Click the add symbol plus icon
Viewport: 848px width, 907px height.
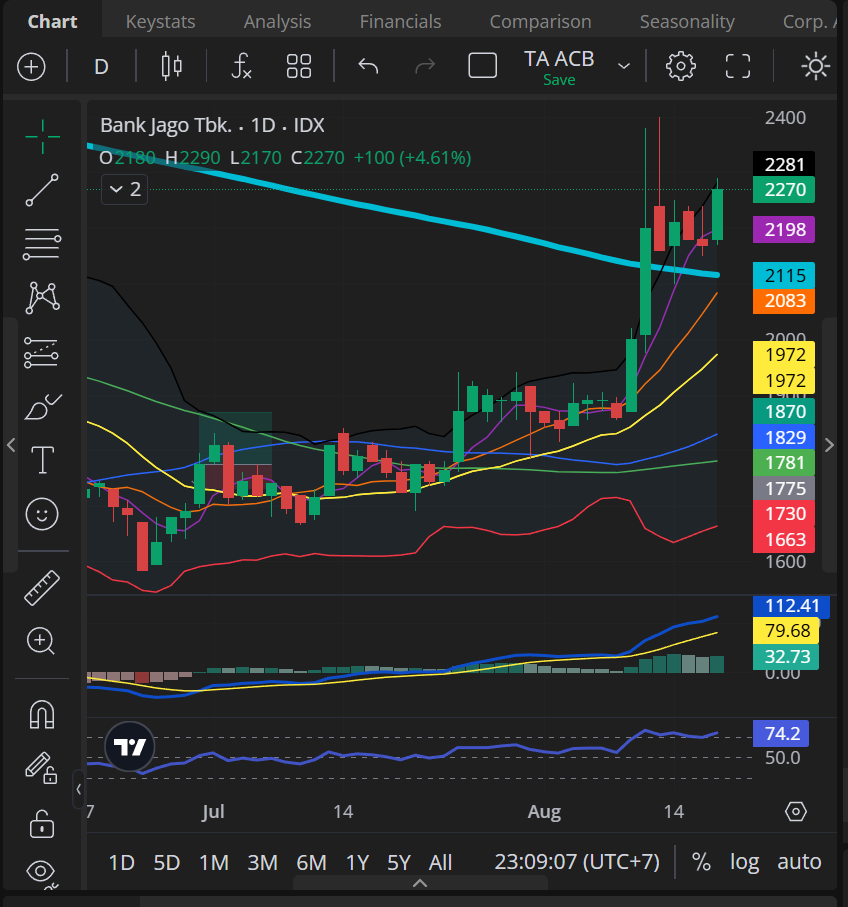[31, 67]
